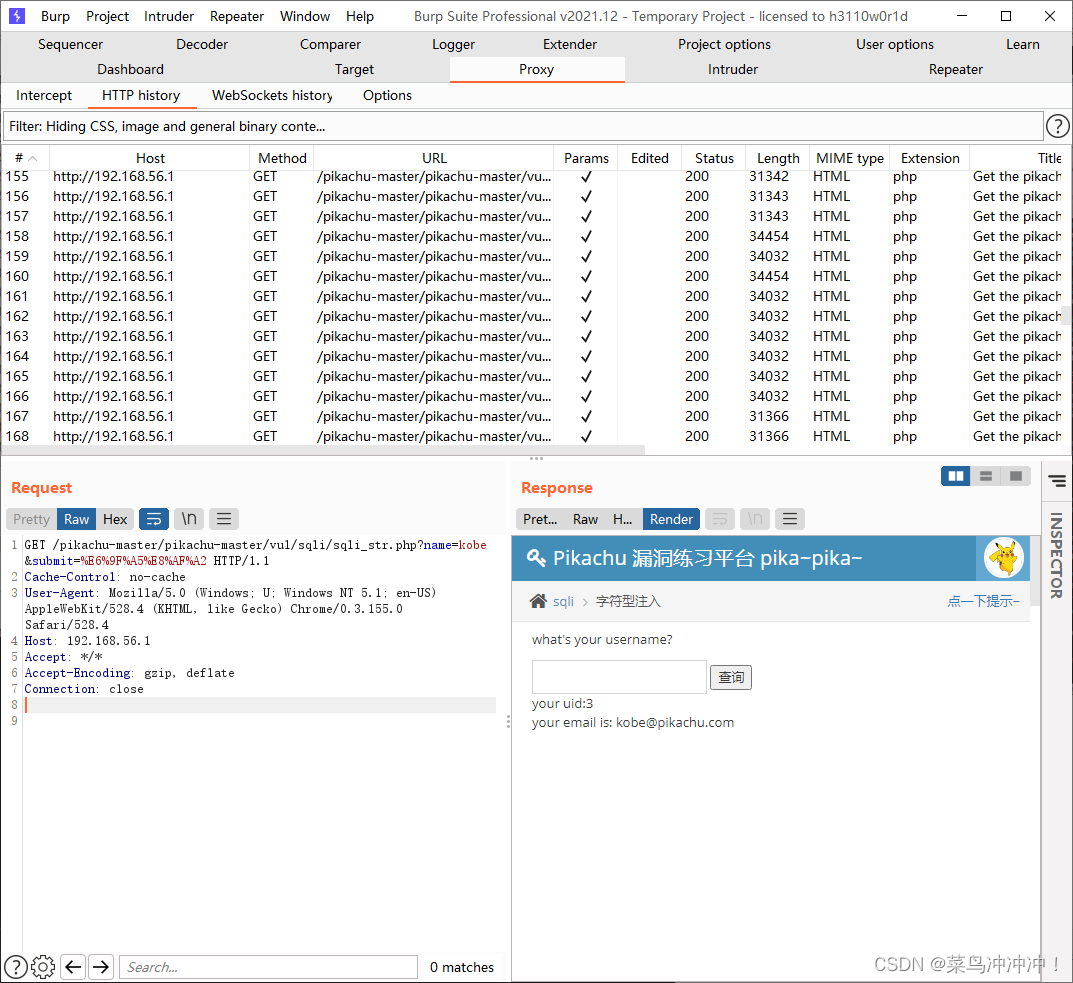Switch to the Sequencer tab
The width and height of the screenshot is (1073, 983).
[70, 44]
